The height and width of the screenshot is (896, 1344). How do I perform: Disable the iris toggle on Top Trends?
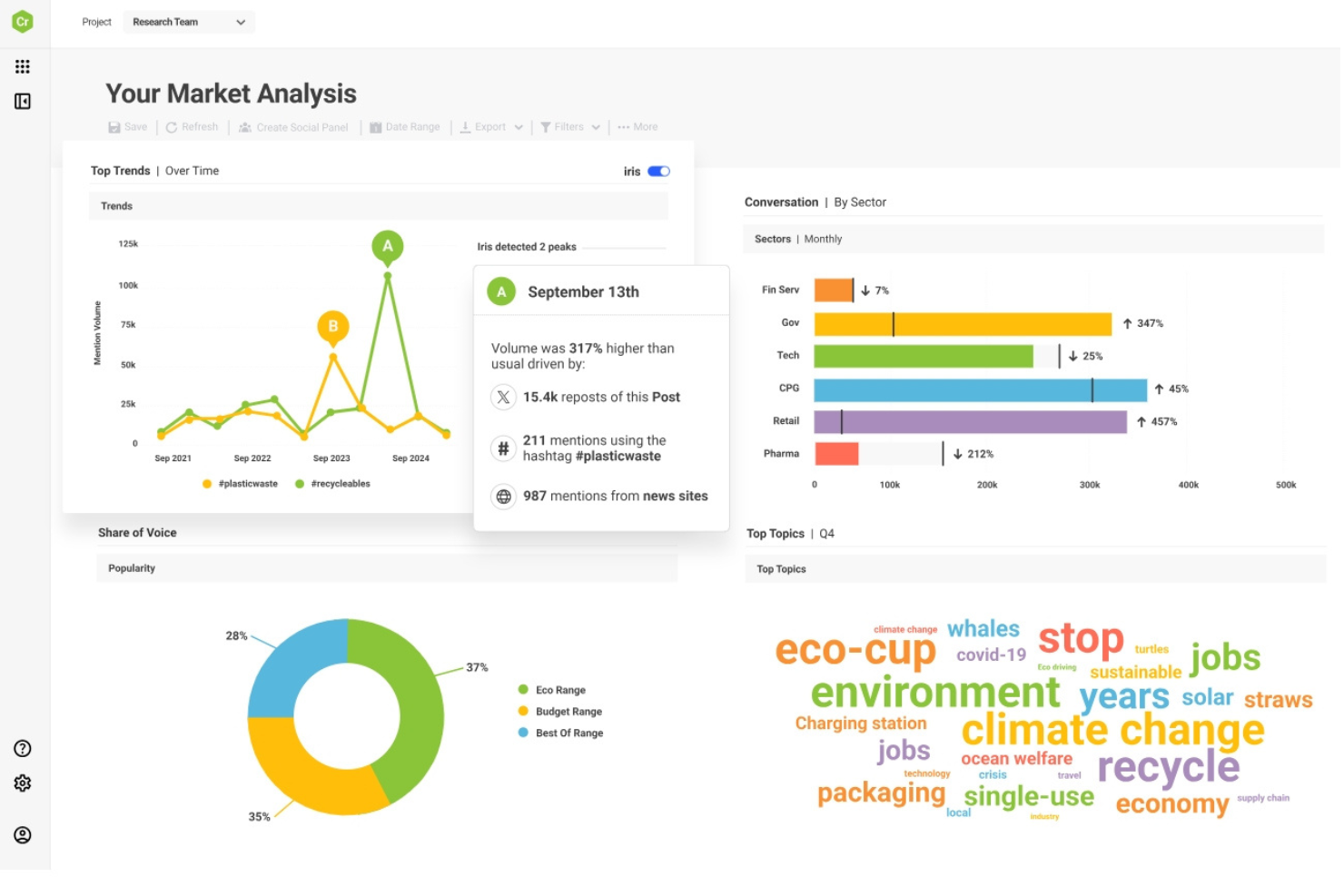coord(658,171)
